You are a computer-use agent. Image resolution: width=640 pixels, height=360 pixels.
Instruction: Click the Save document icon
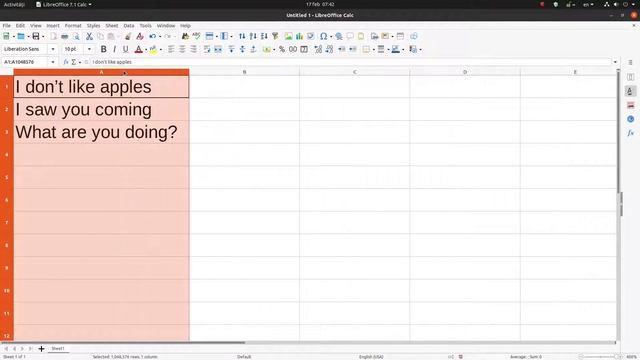(36, 36)
